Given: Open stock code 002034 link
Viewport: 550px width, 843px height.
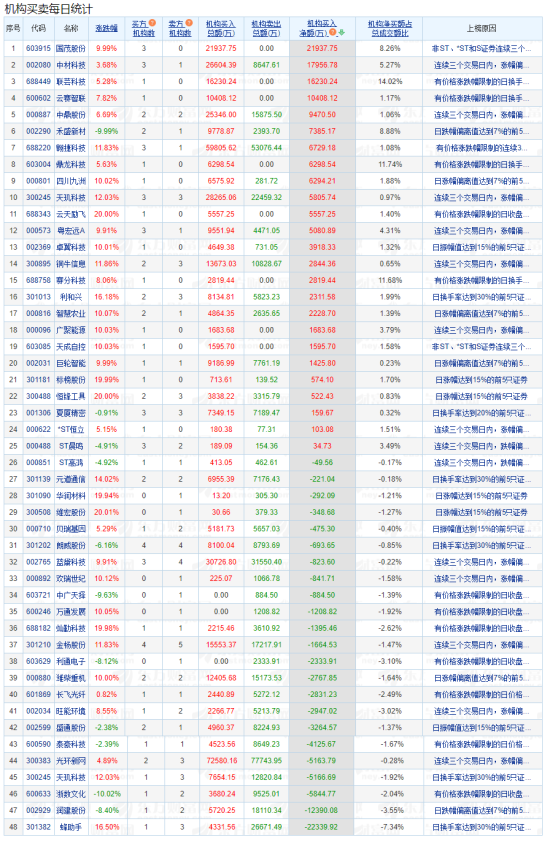Looking at the screenshot, I should (x=38, y=711).
